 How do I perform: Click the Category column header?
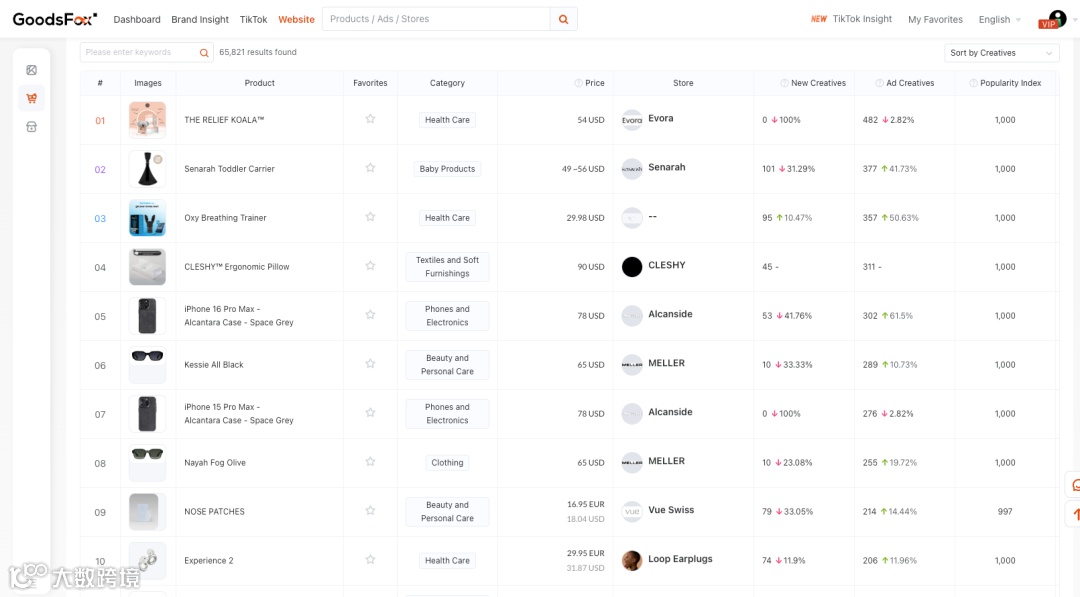(447, 83)
